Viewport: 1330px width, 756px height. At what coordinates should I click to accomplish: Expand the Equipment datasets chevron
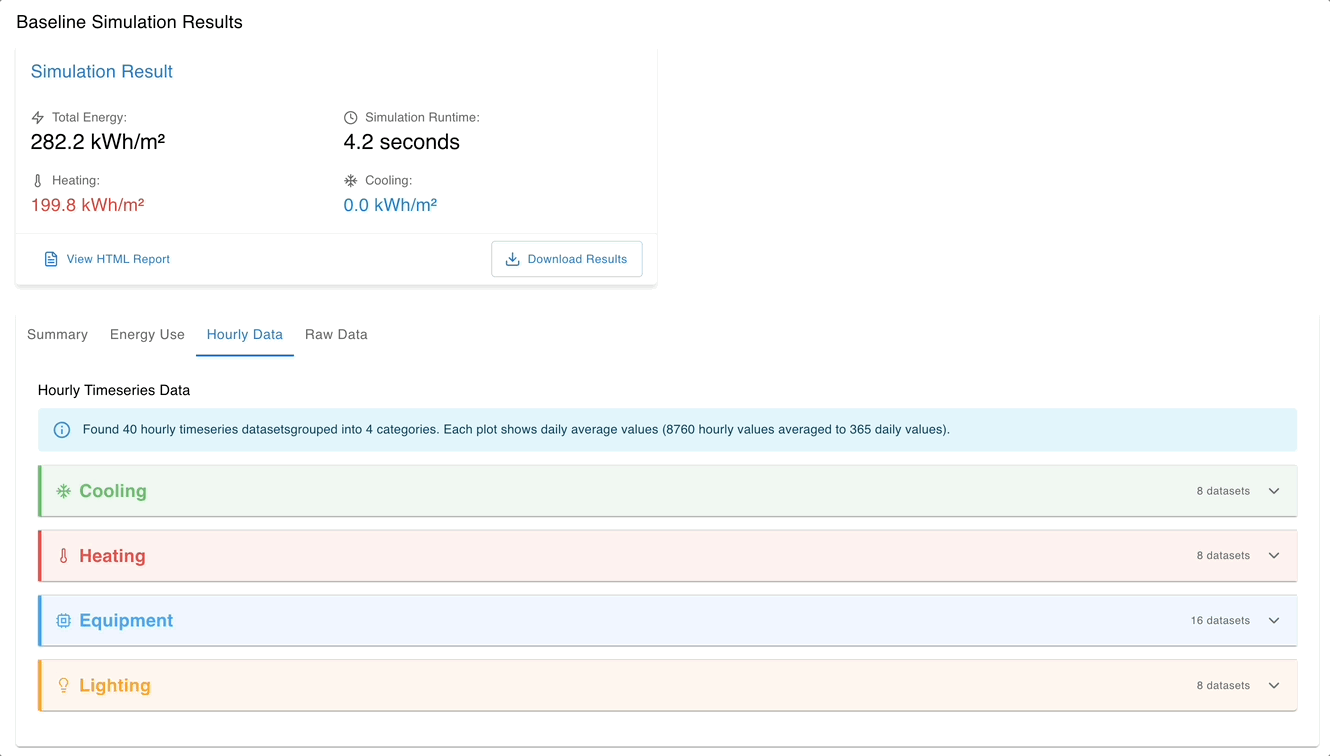(1274, 621)
